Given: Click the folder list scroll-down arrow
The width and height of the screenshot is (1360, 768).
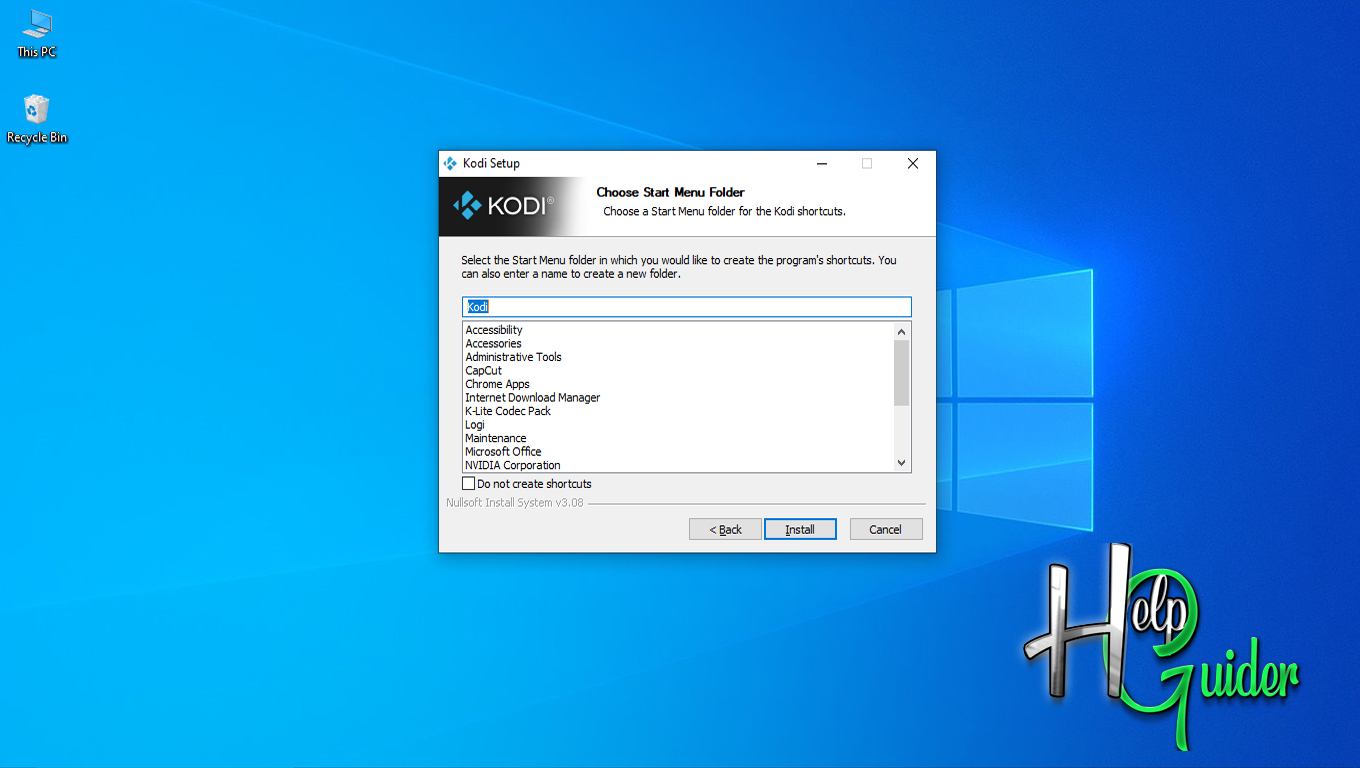Looking at the screenshot, I should coord(901,463).
